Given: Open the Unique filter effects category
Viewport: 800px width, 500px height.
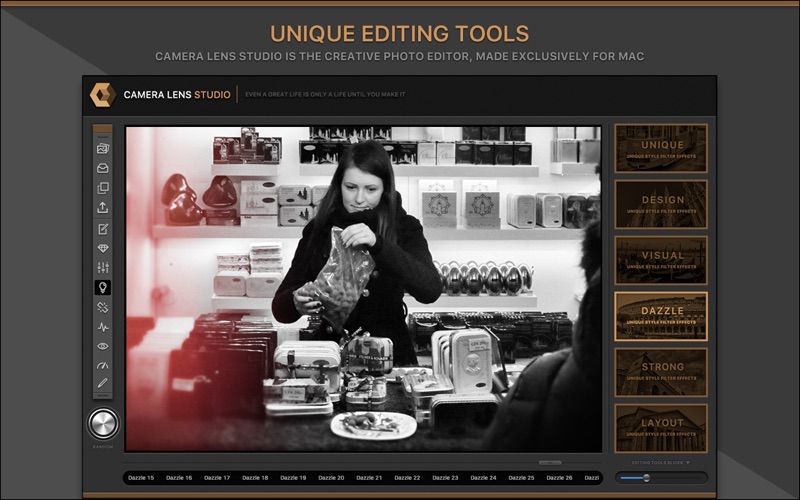Looking at the screenshot, I should [661, 148].
